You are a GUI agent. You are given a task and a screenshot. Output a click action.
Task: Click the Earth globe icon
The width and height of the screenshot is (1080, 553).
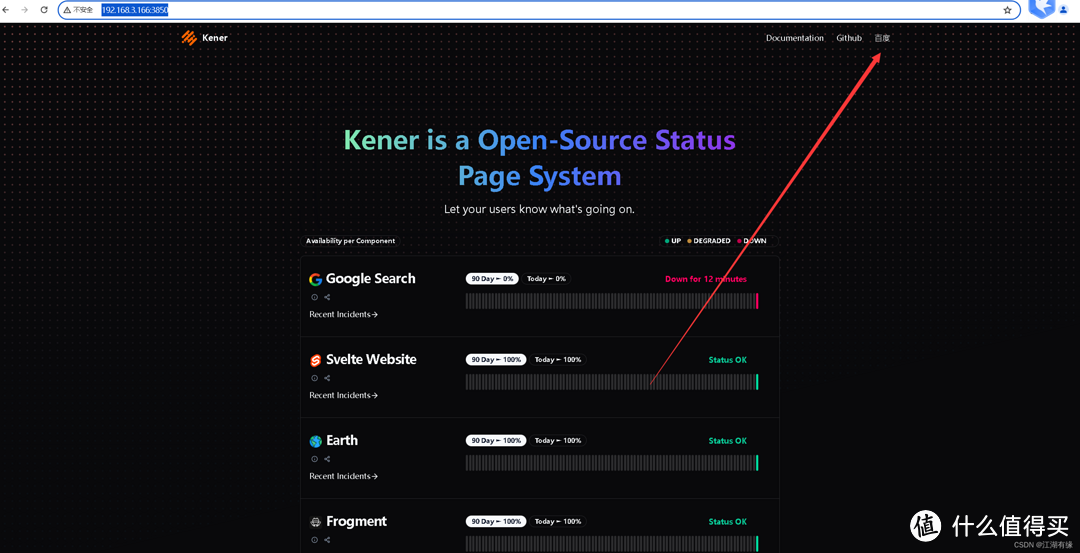coord(315,441)
